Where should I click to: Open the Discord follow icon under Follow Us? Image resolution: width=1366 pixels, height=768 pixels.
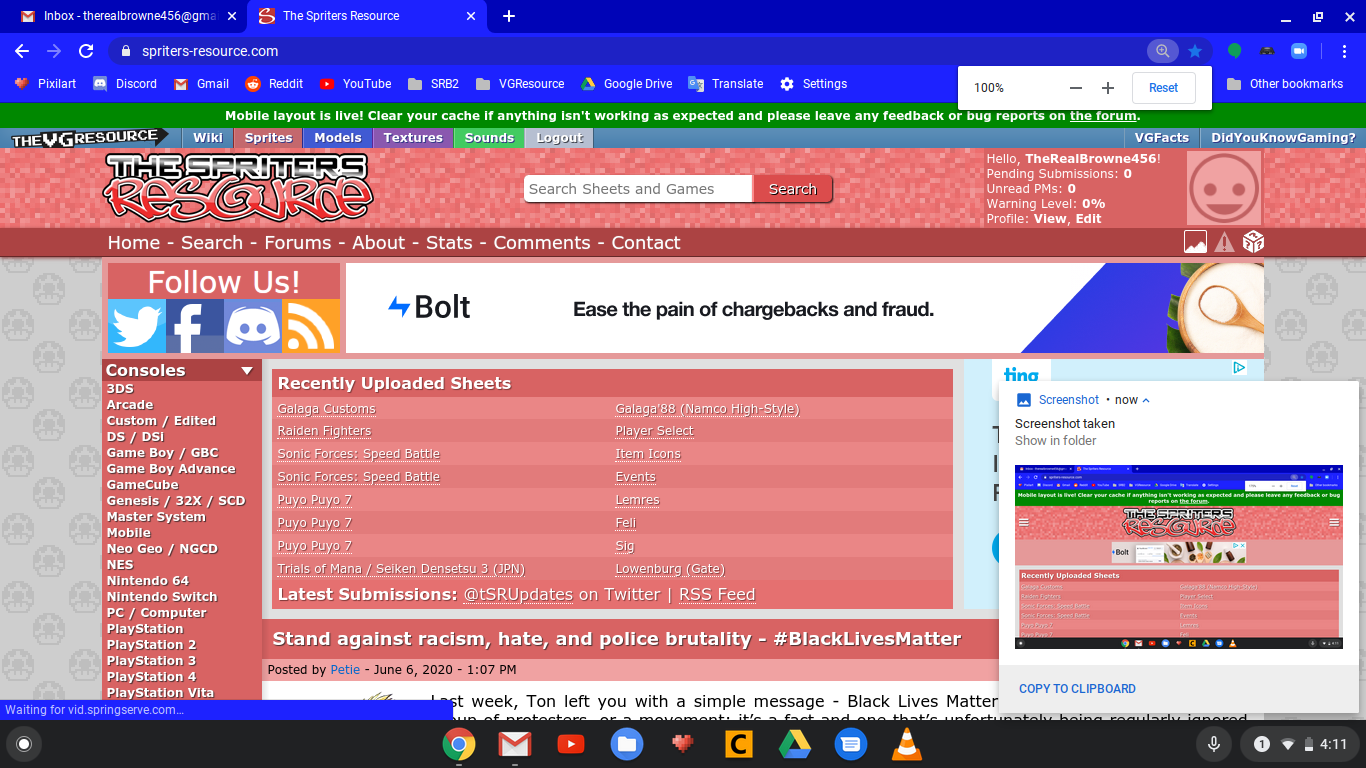[253, 326]
